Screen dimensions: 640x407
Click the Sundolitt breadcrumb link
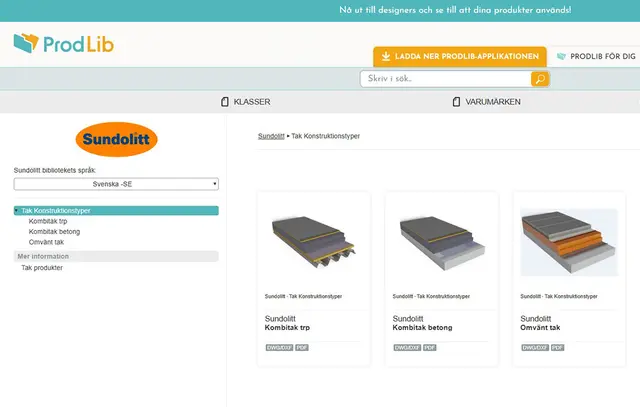coord(271,136)
